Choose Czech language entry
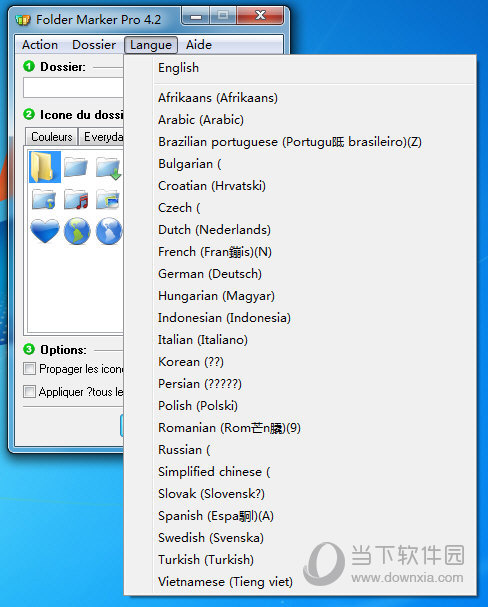 pos(300,208)
